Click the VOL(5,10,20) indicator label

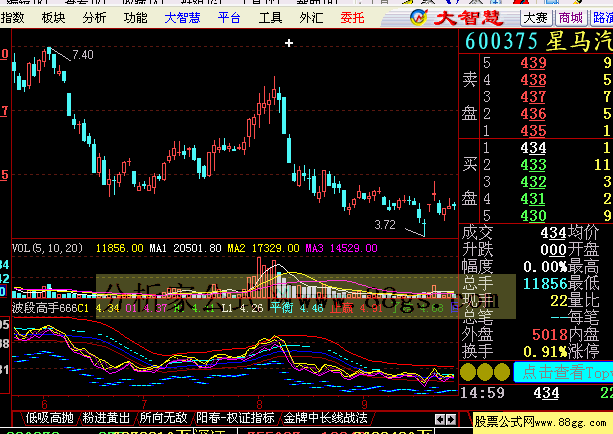[x=47, y=248]
